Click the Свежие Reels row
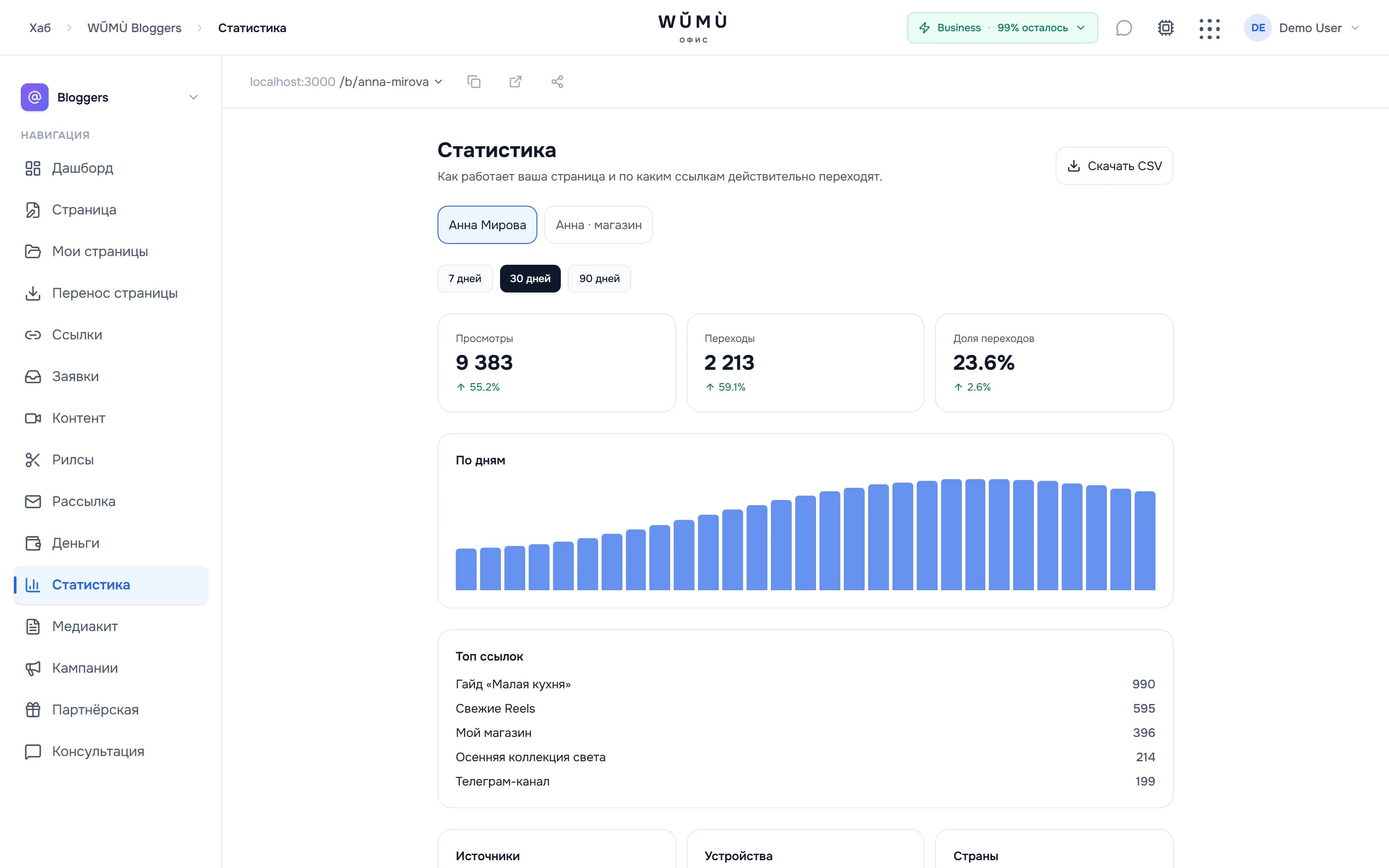The image size is (1389, 868). coord(805,708)
